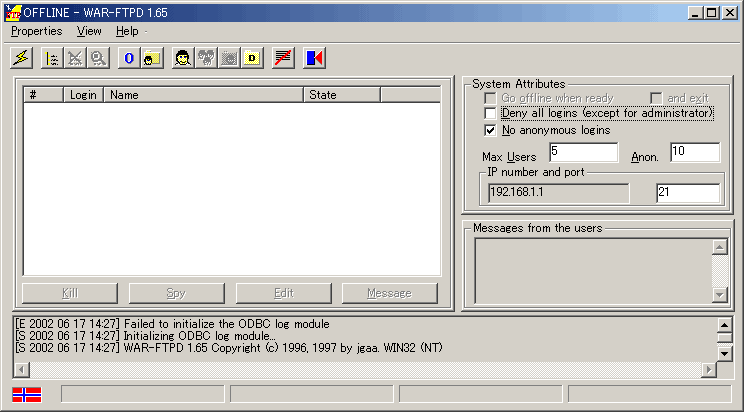The image size is (744, 412).
Task: Click the Message button
Action: (390, 293)
